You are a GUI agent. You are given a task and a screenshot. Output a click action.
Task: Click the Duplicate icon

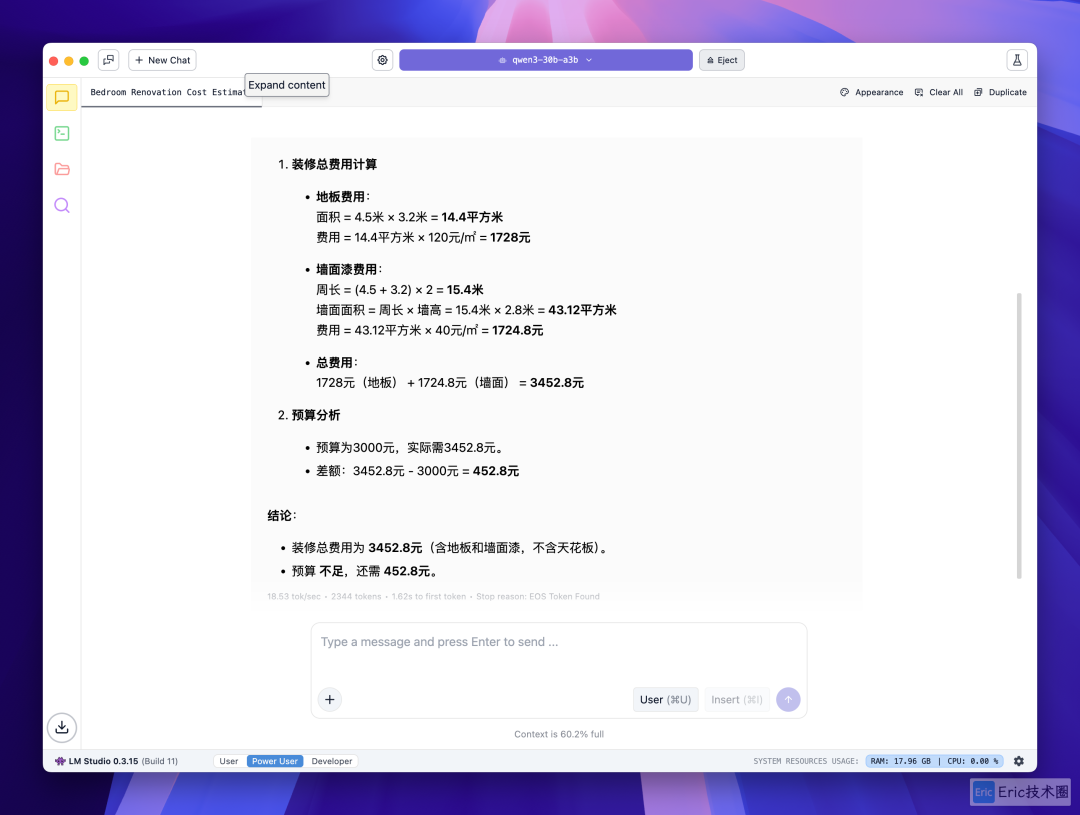pyautogui.click(x=978, y=92)
